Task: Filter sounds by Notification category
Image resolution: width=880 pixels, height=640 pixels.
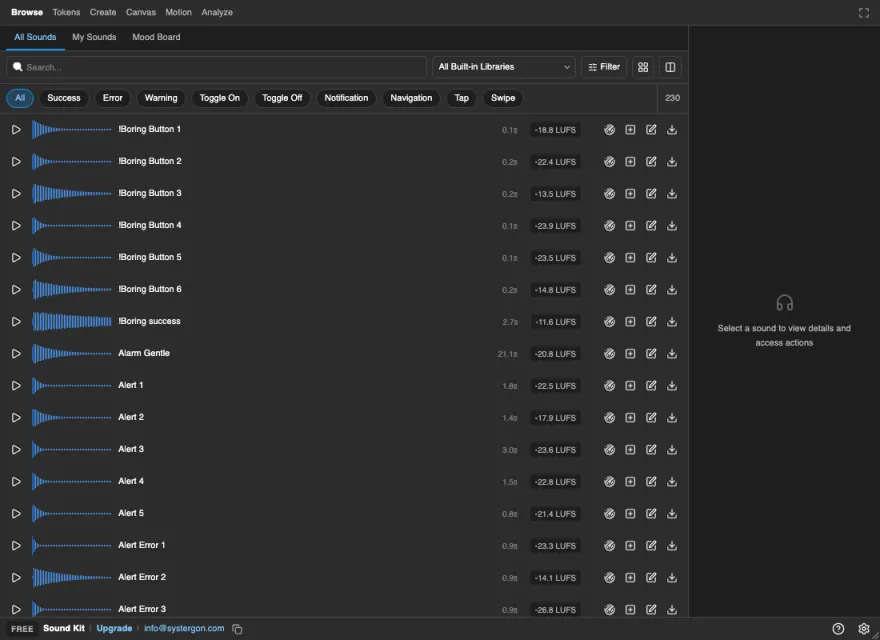Action: (346, 98)
